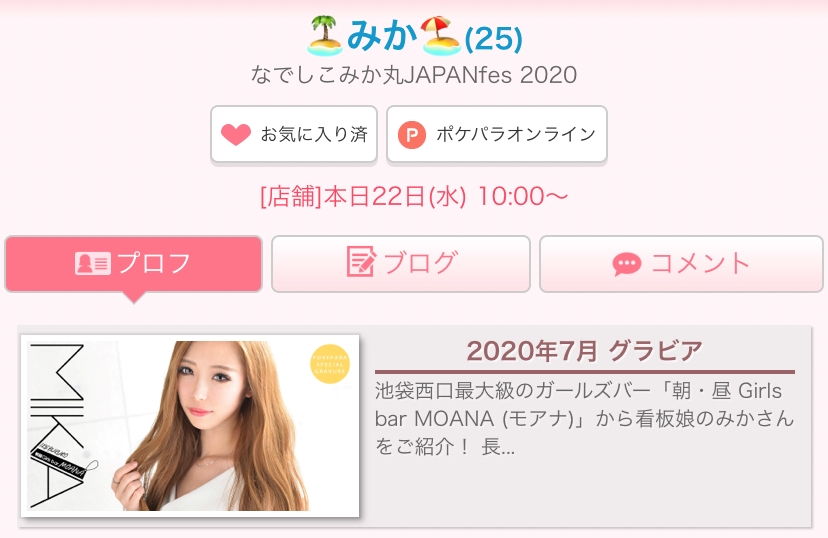
Task: Click the speech bubble icon on コメント
Action: click(x=627, y=264)
